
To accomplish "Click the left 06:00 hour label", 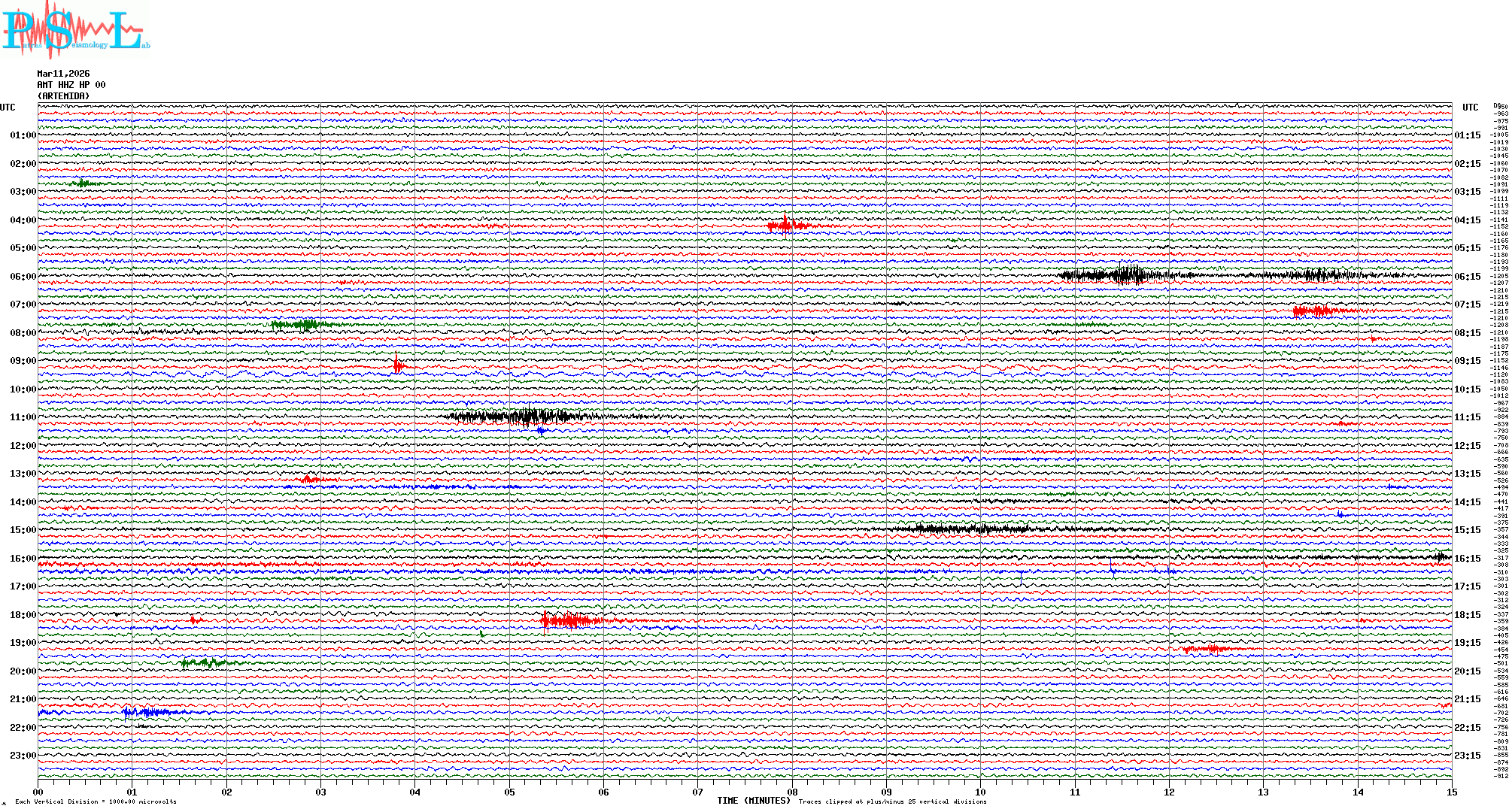I will [x=23, y=277].
